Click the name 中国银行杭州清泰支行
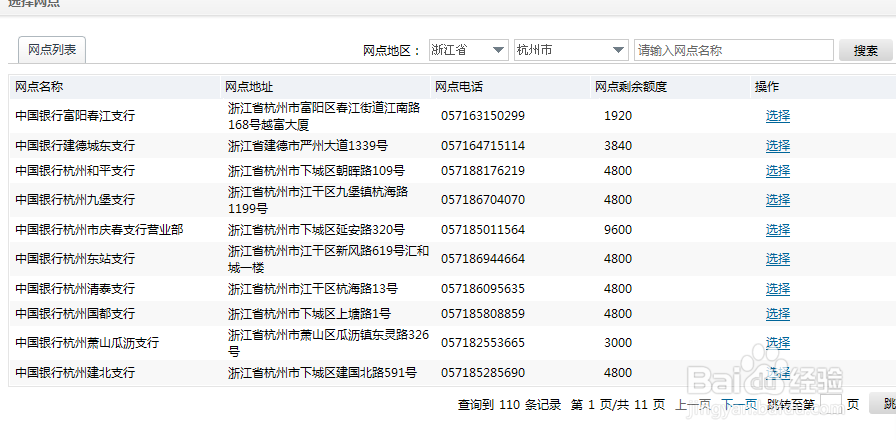This screenshot has height=440, width=896. click(75, 289)
